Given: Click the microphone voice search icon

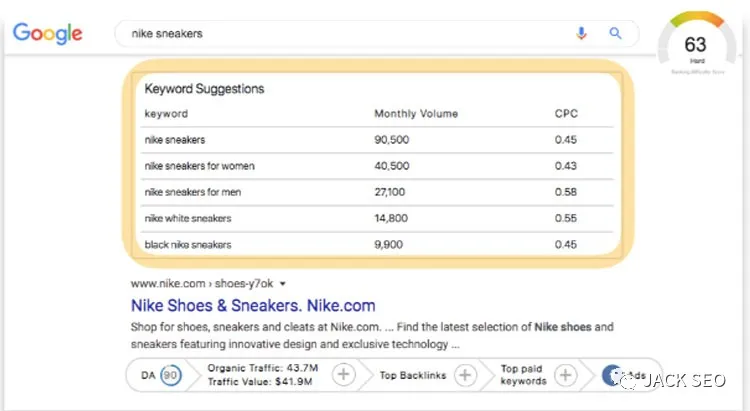Looking at the screenshot, I should [581, 33].
